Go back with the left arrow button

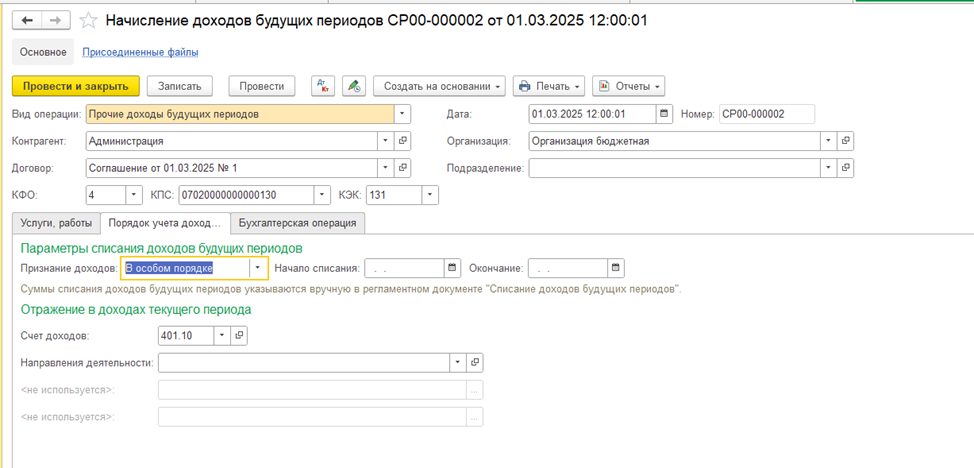[x=27, y=21]
